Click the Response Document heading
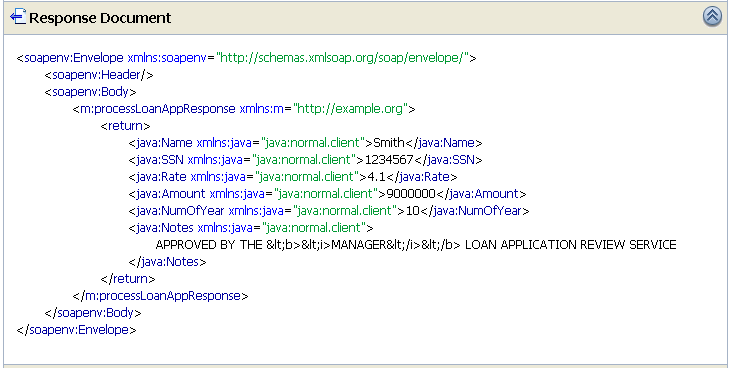The width and height of the screenshot is (730, 368). tap(100, 18)
